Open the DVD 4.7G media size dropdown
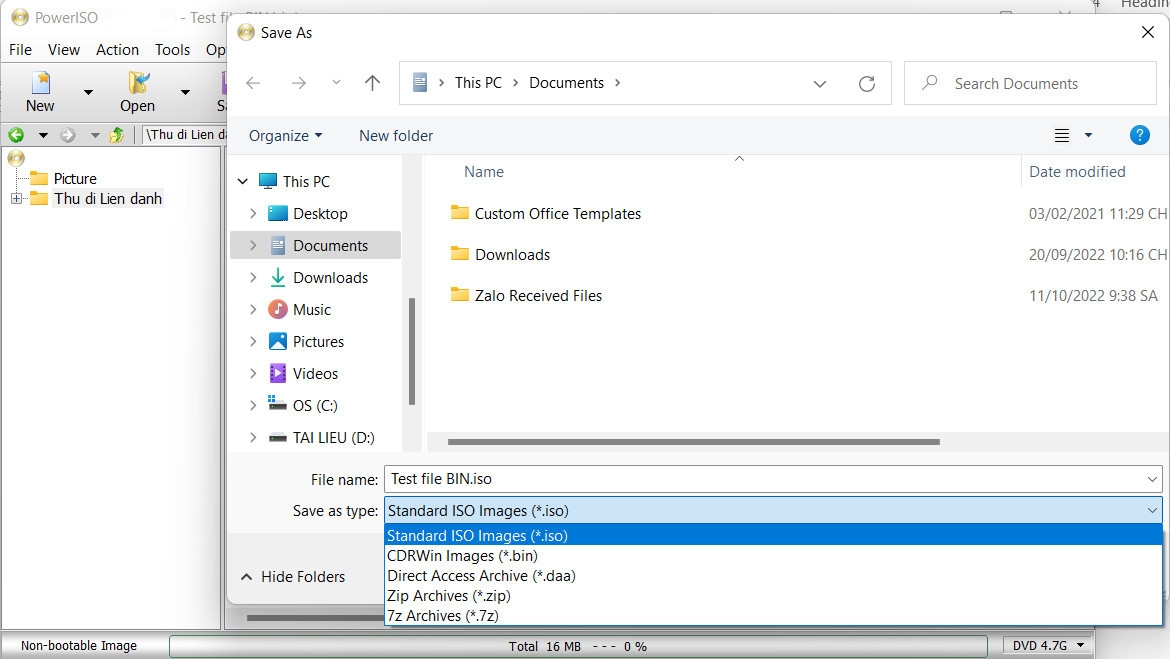This screenshot has height=659, width=1170. point(1048,646)
